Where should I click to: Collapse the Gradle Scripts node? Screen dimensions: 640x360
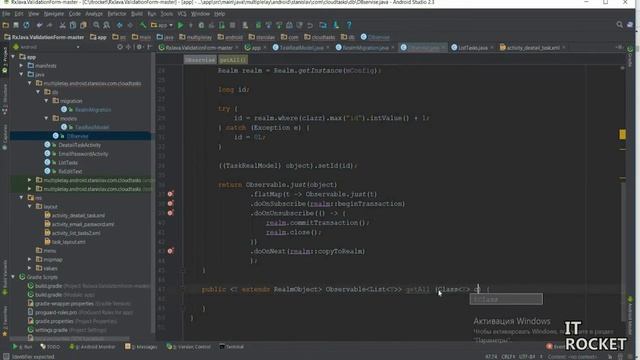13,277
